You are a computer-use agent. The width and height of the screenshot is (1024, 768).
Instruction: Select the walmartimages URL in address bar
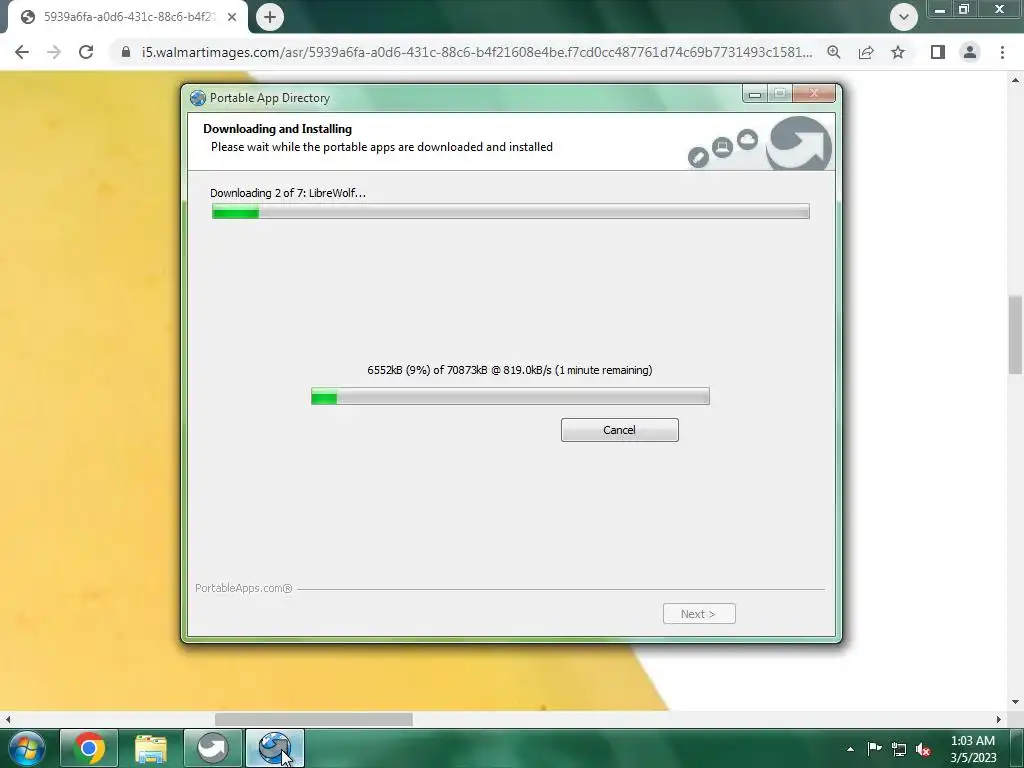click(x=477, y=52)
